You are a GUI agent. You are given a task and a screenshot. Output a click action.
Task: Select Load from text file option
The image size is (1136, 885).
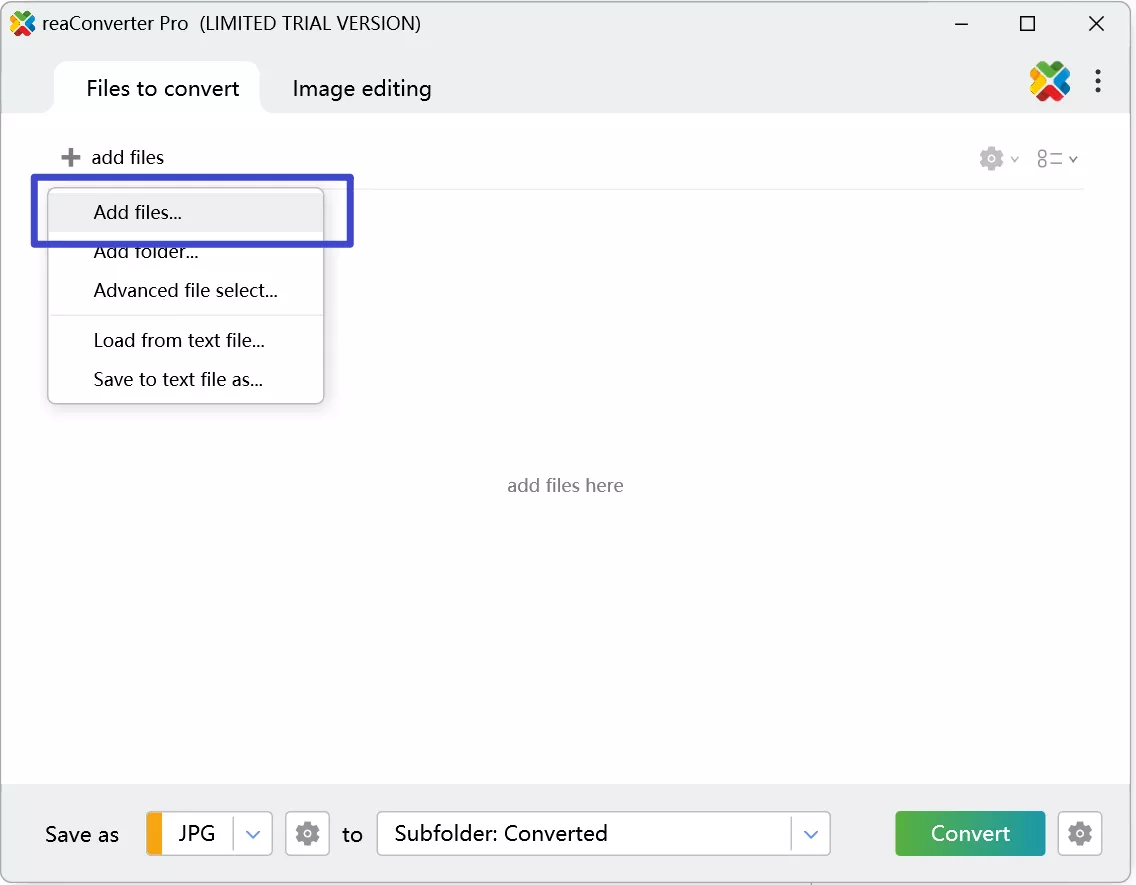click(178, 340)
